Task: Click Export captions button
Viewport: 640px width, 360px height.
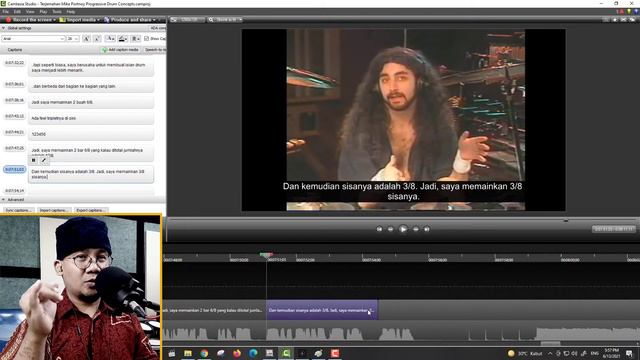Action: click(x=90, y=210)
